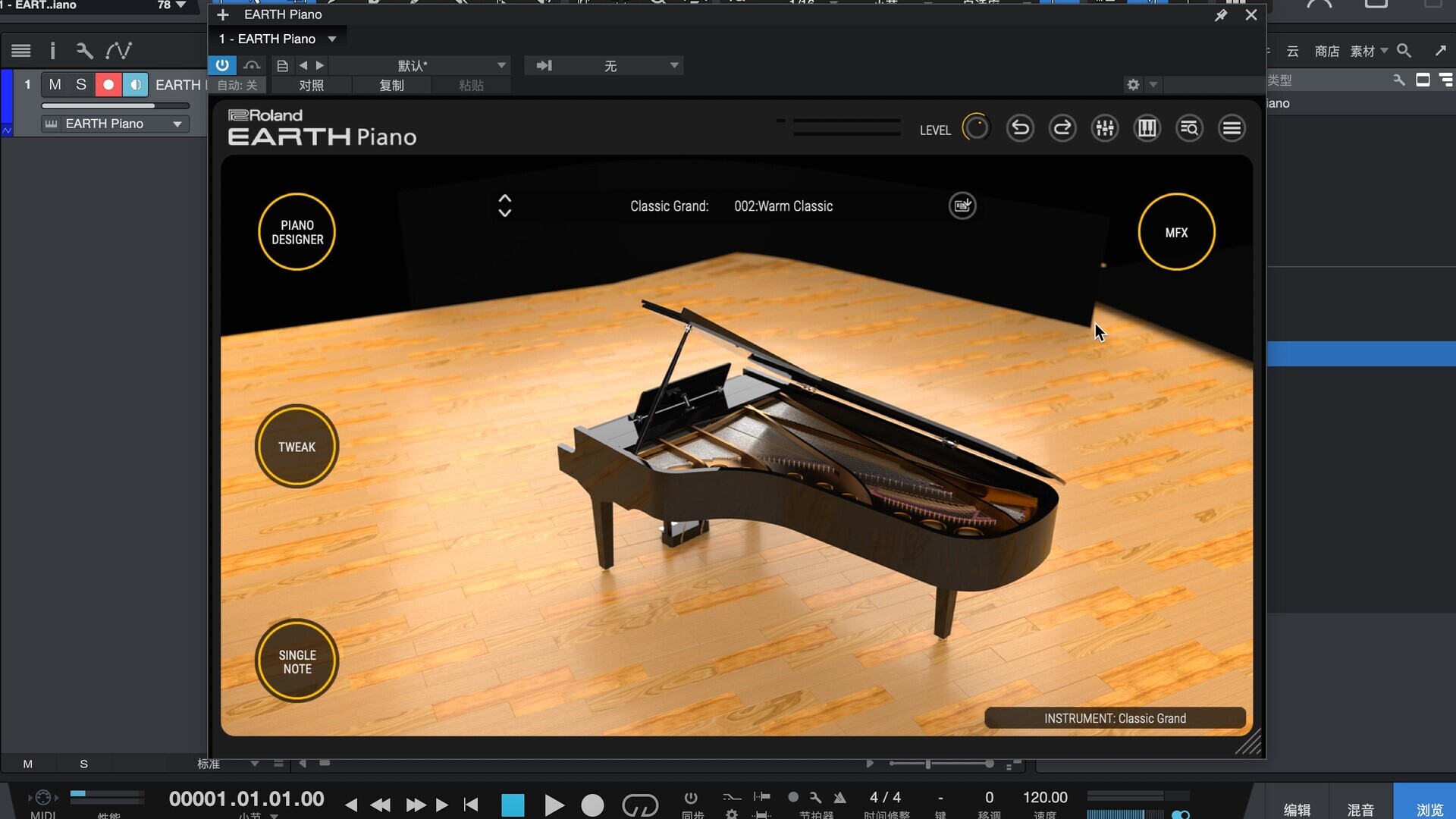Click the transport rewind button

(x=381, y=805)
